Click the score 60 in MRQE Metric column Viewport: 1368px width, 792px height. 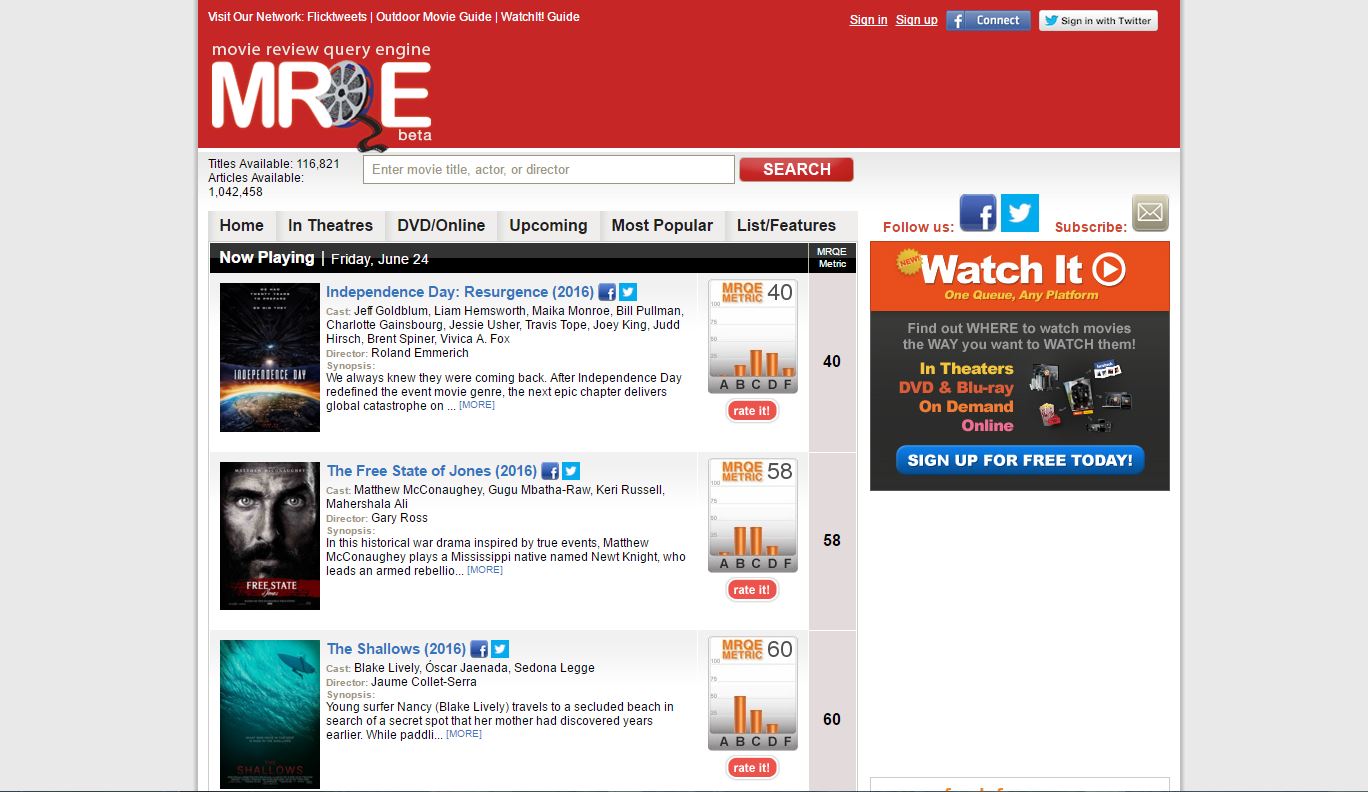point(832,720)
